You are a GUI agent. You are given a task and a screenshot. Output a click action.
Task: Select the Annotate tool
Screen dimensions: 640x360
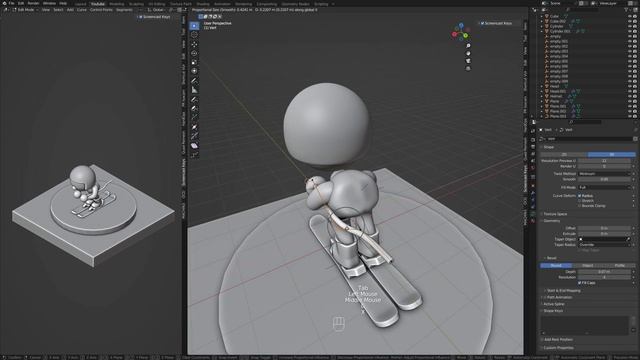(x=194, y=81)
